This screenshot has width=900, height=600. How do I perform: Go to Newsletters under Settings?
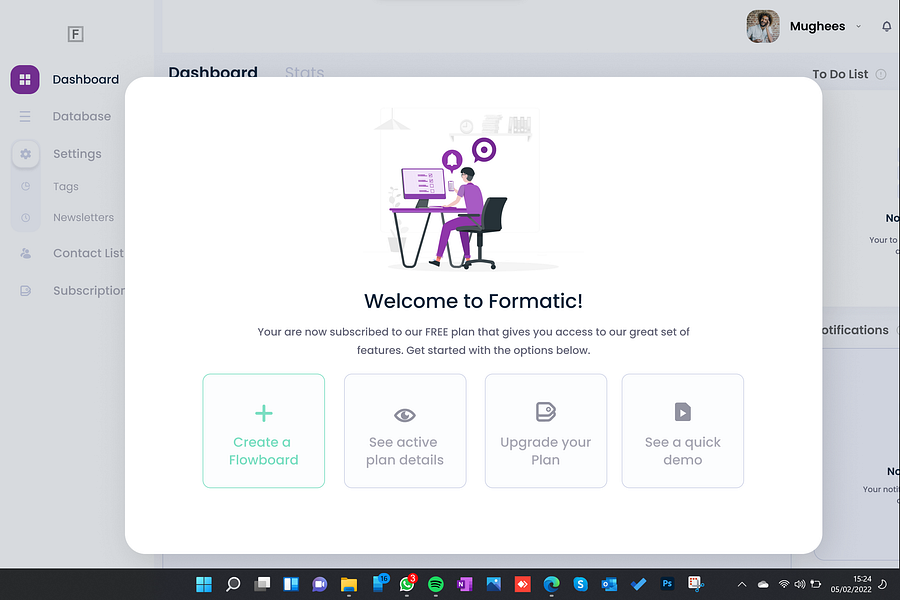coord(83,218)
